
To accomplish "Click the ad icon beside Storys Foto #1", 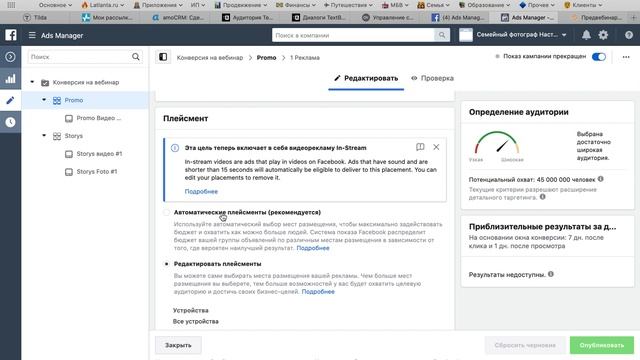I will pos(69,172).
